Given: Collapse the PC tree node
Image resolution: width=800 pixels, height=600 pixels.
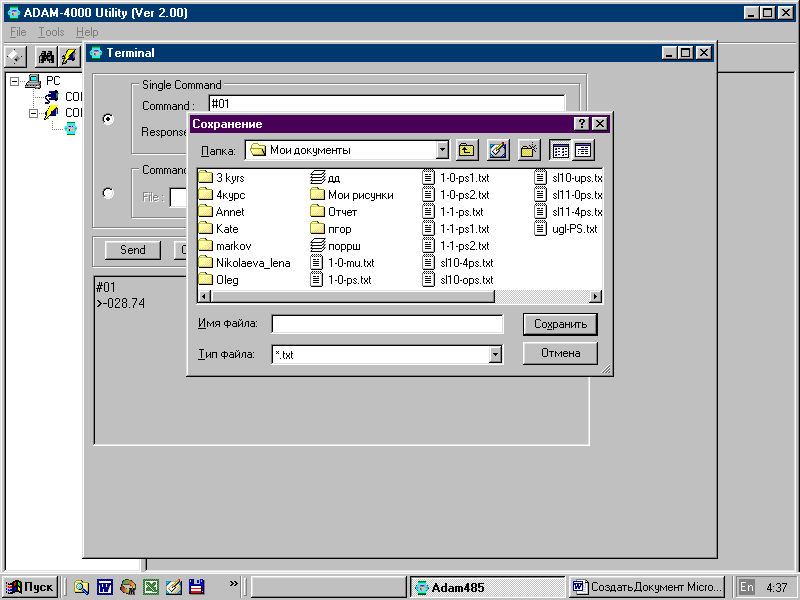Looking at the screenshot, I should [x=14, y=81].
